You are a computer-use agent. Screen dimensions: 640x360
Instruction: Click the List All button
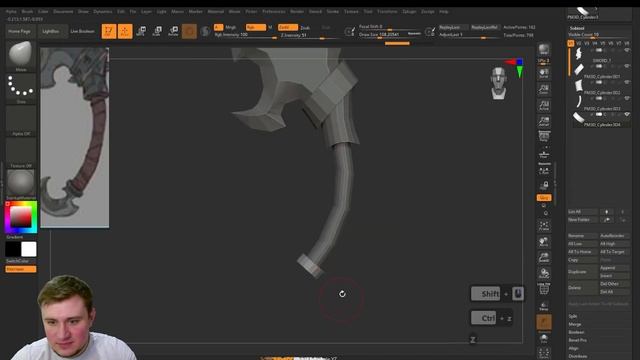[x=582, y=211]
